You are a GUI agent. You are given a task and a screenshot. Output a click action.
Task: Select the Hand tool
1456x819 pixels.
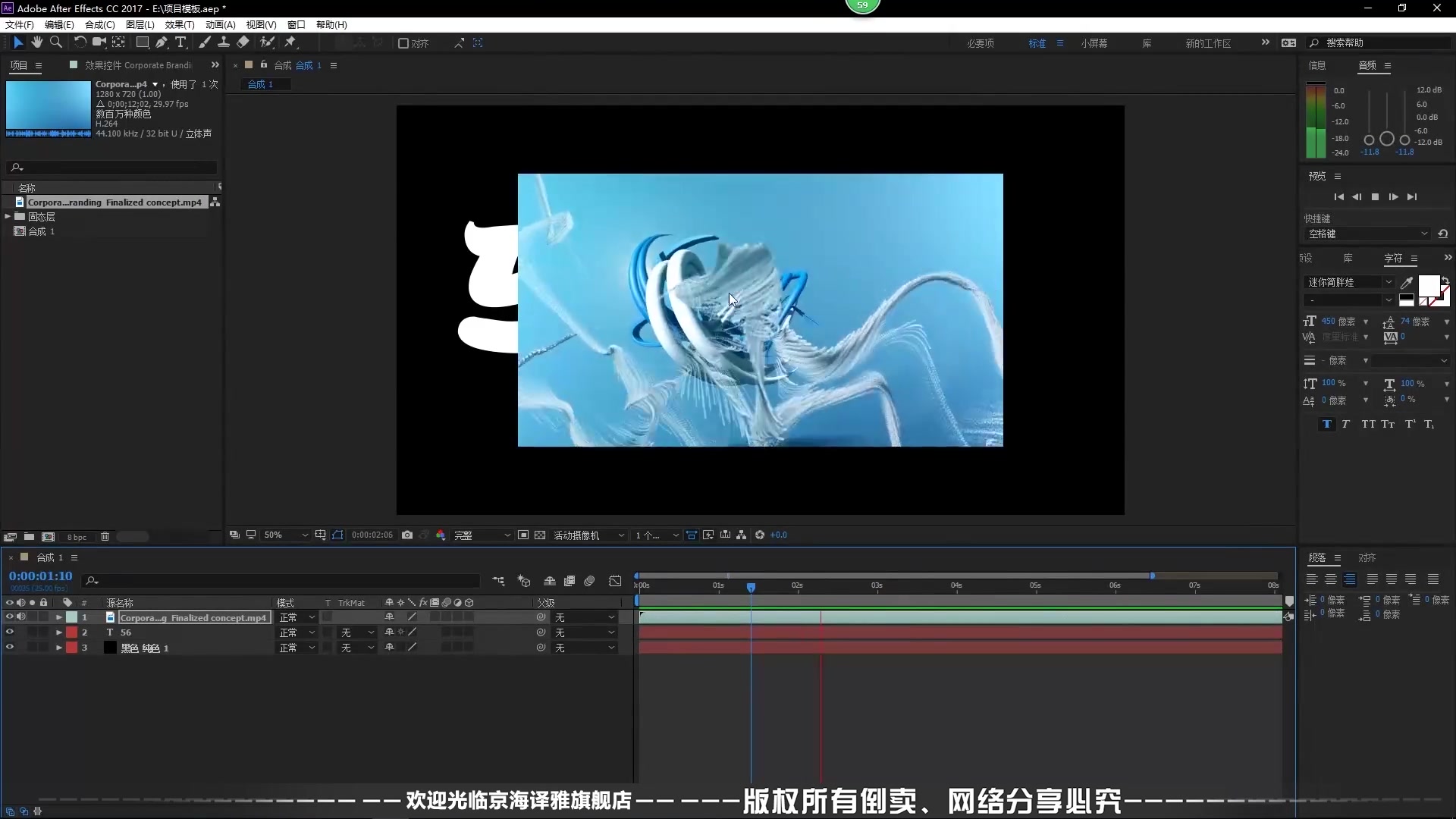[x=36, y=42]
